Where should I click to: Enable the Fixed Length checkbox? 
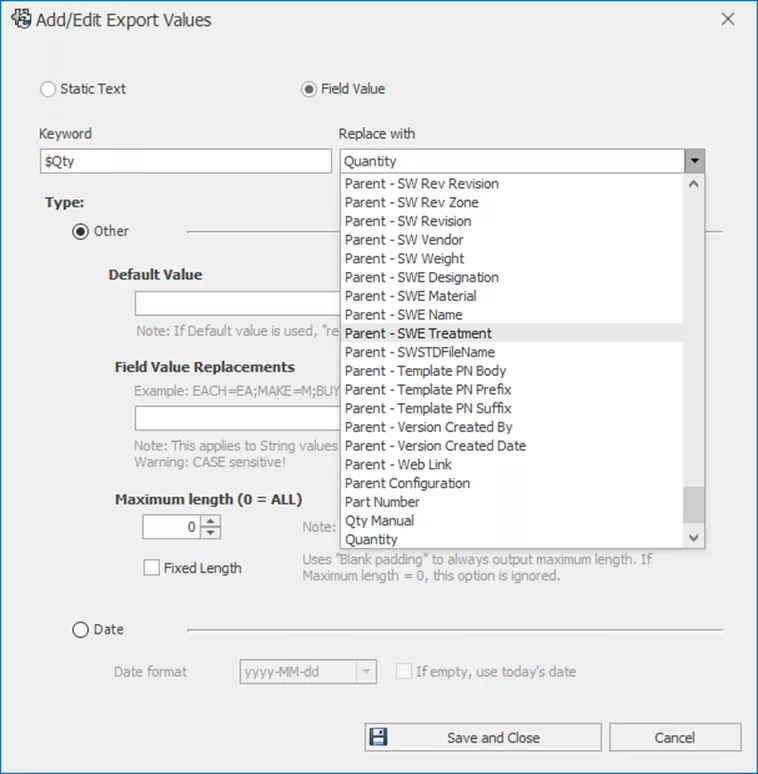click(152, 568)
